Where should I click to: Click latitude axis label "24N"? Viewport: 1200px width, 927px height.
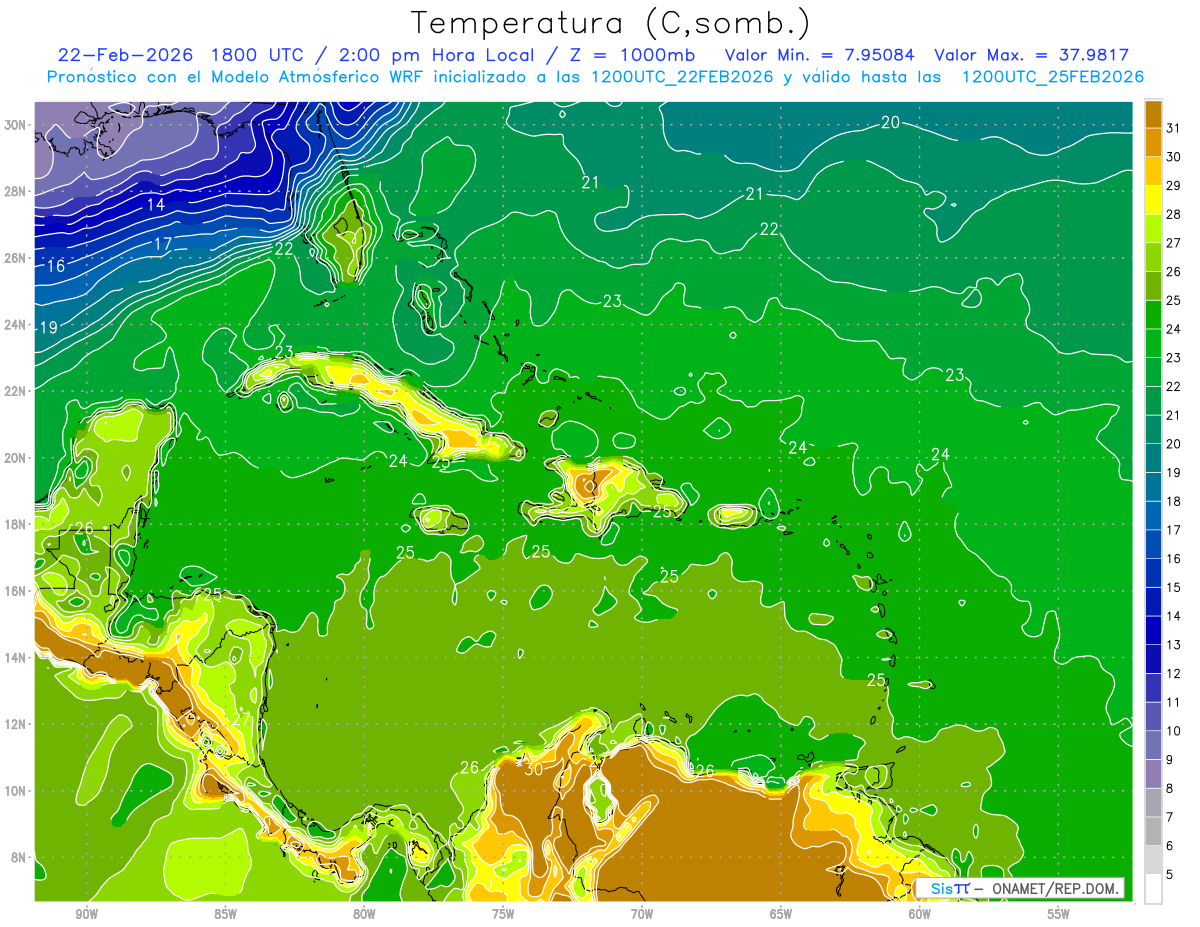(x=16, y=324)
